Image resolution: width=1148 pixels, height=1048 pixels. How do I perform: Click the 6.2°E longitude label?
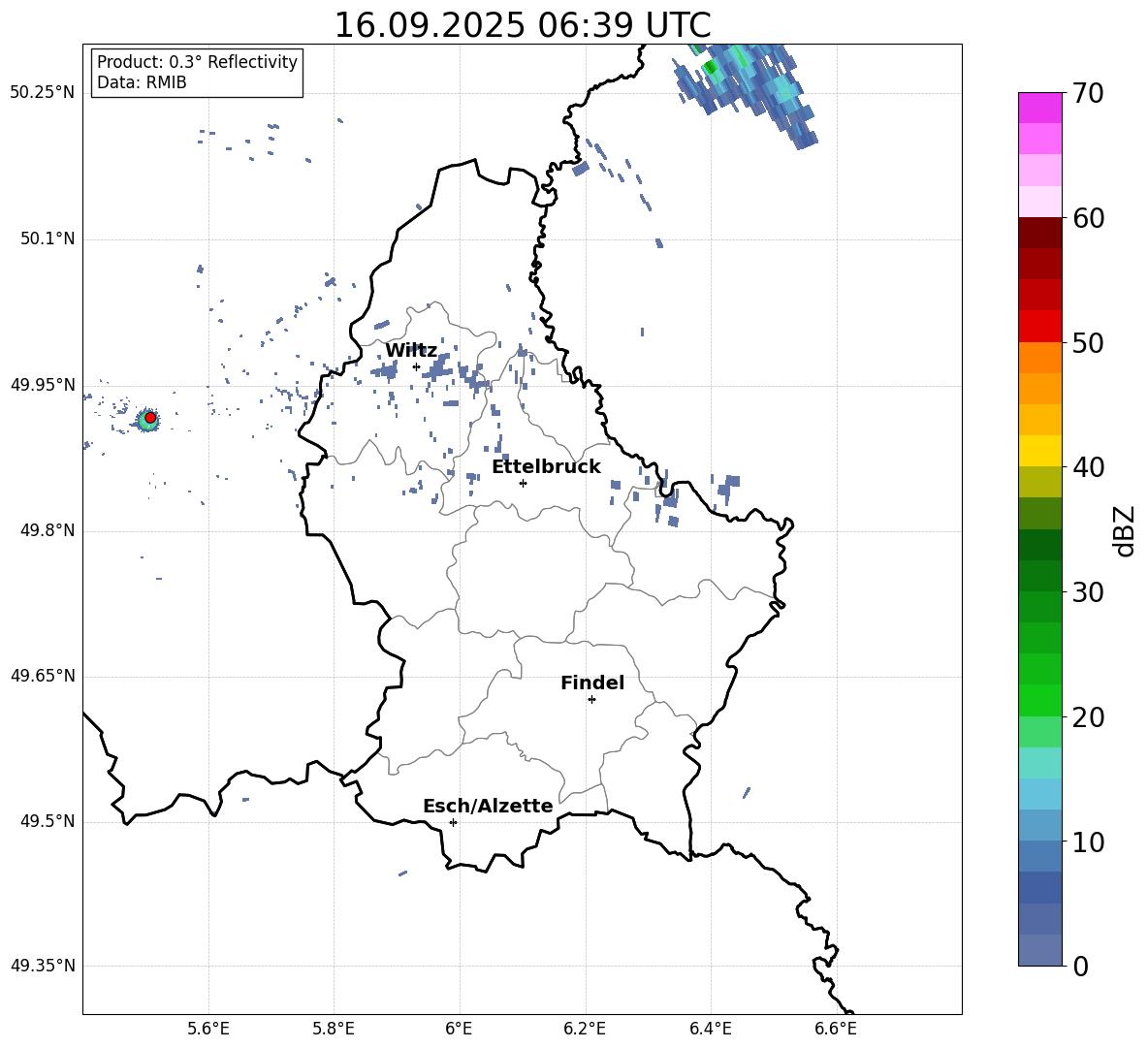click(585, 1029)
